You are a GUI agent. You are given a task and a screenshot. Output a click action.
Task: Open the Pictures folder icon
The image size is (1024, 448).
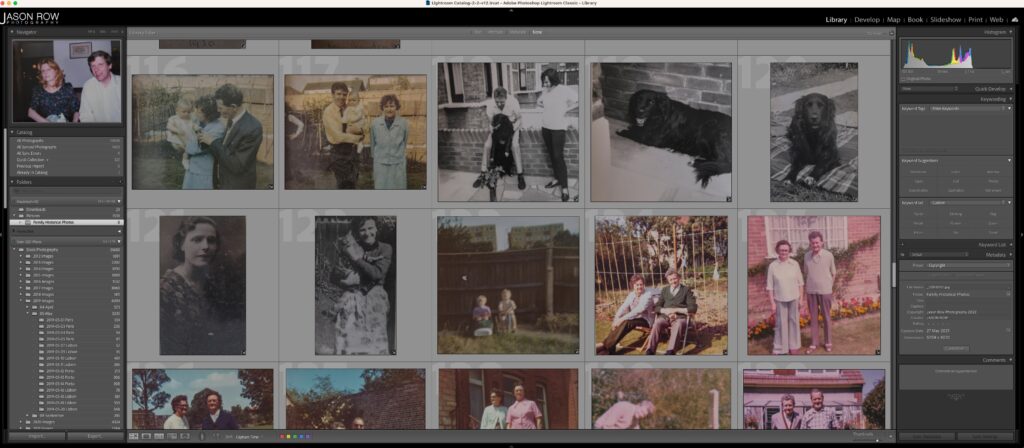point(21,216)
